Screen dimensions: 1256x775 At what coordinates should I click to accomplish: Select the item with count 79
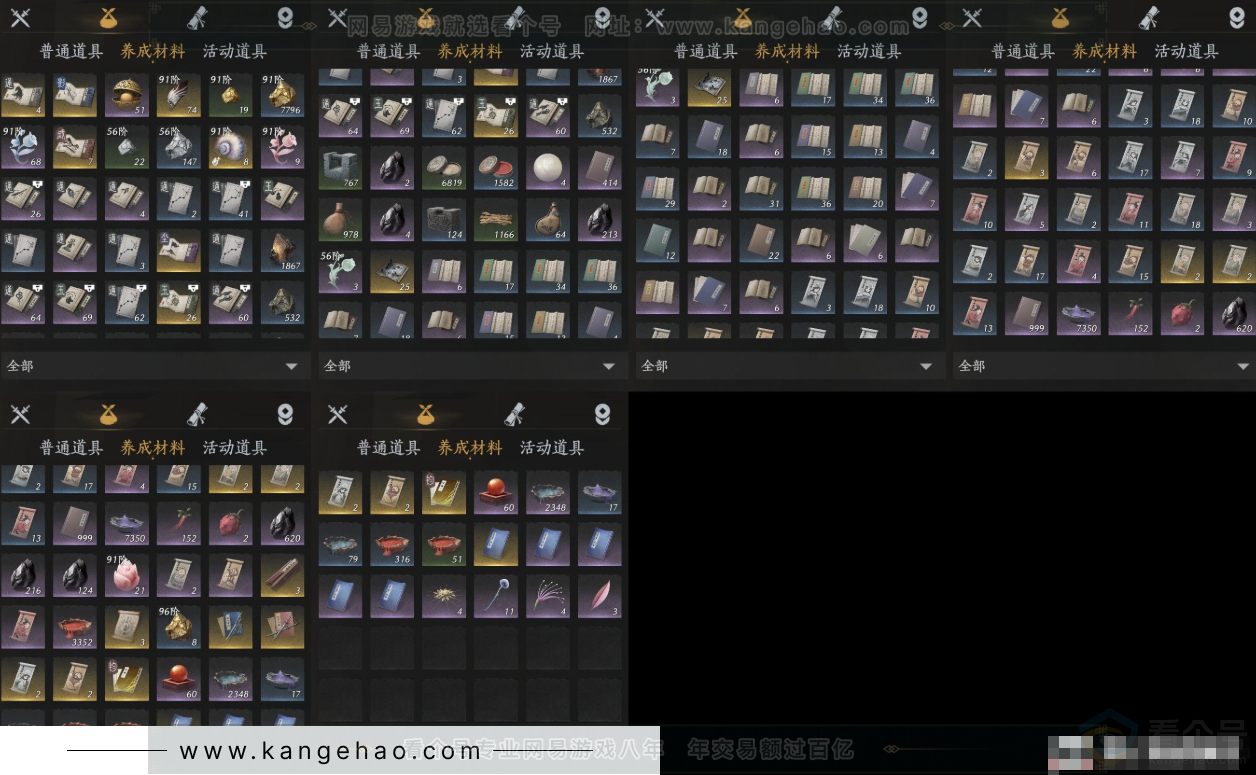tap(340, 545)
